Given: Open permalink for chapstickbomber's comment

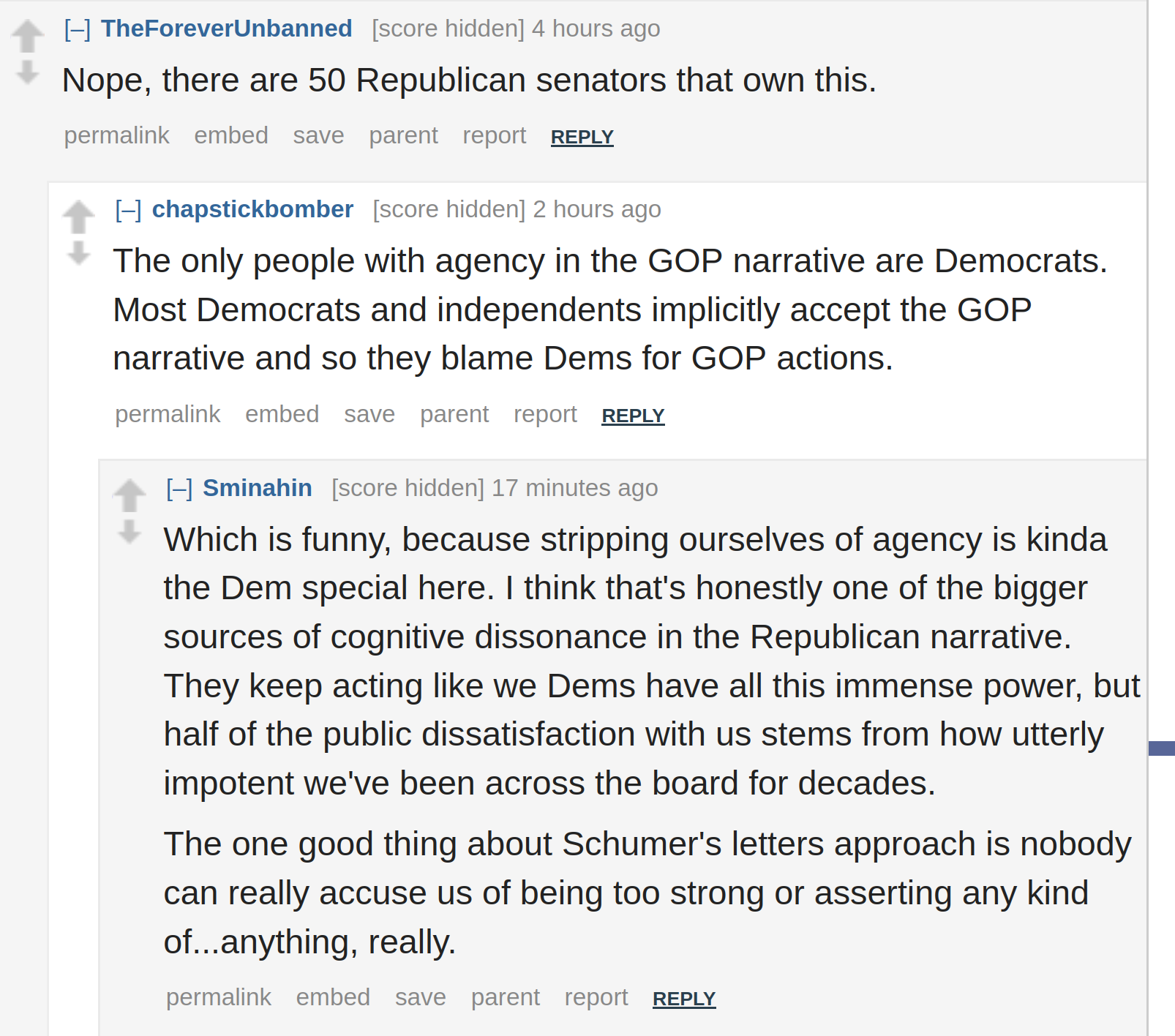Looking at the screenshot, I should click(x=168, y=414).
